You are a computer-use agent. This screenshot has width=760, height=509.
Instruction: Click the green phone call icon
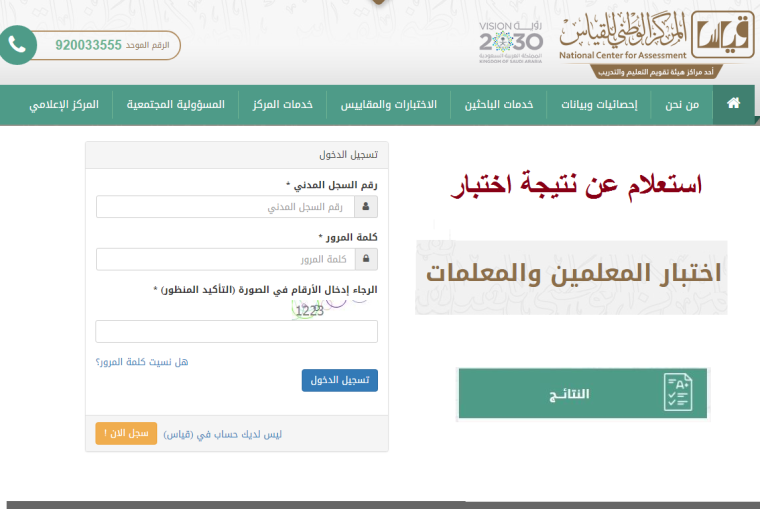pyautogui.click(x=17, y=45)
